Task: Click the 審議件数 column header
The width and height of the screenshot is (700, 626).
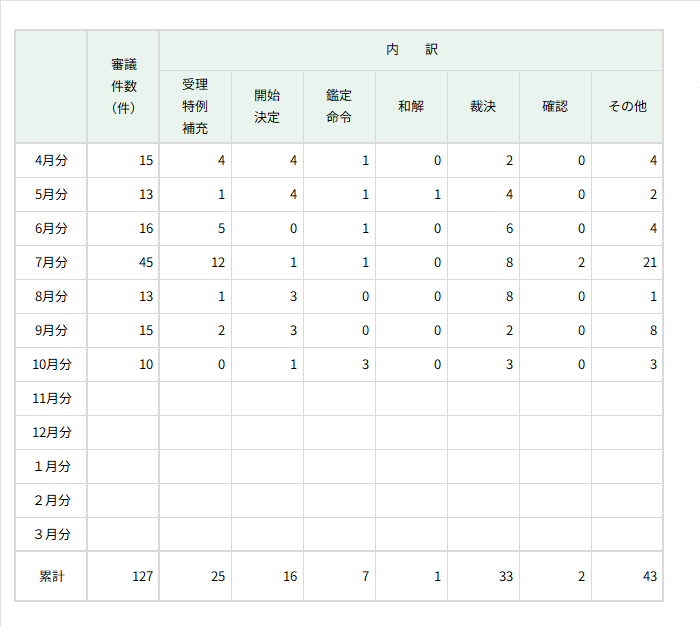Action: pyautogui.click(x=123, y=86)
